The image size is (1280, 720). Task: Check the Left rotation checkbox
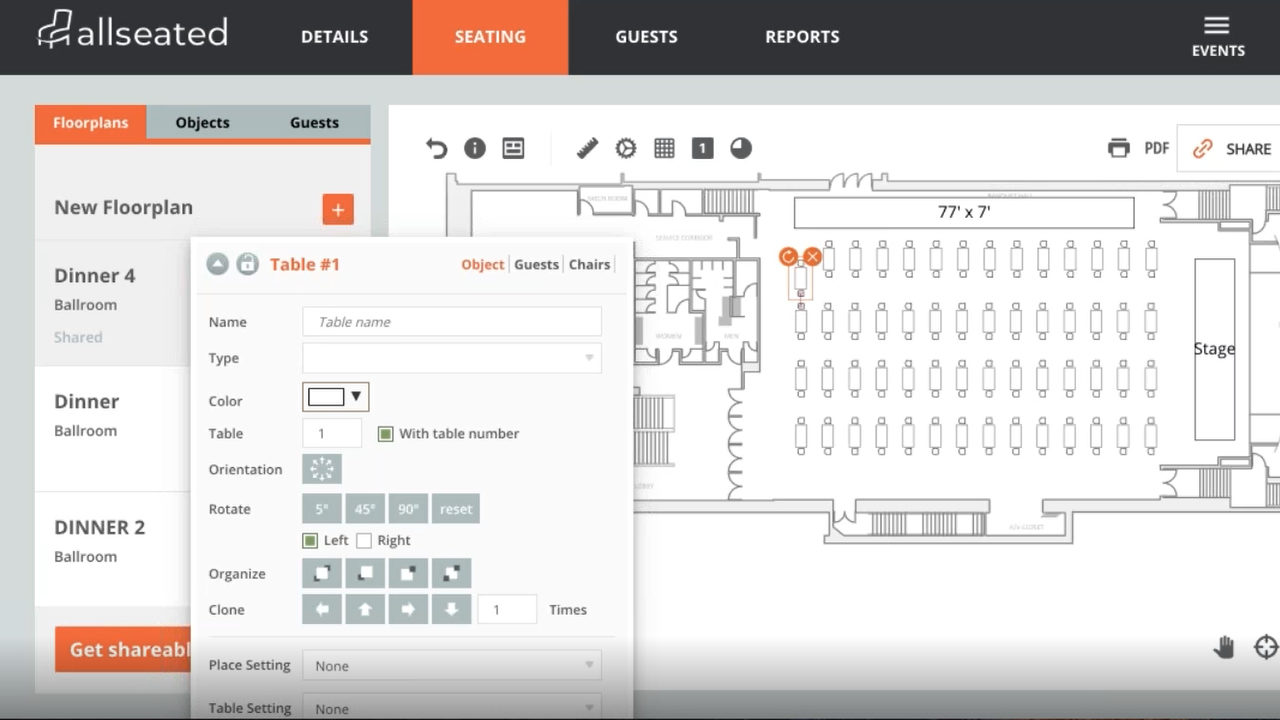310,541
